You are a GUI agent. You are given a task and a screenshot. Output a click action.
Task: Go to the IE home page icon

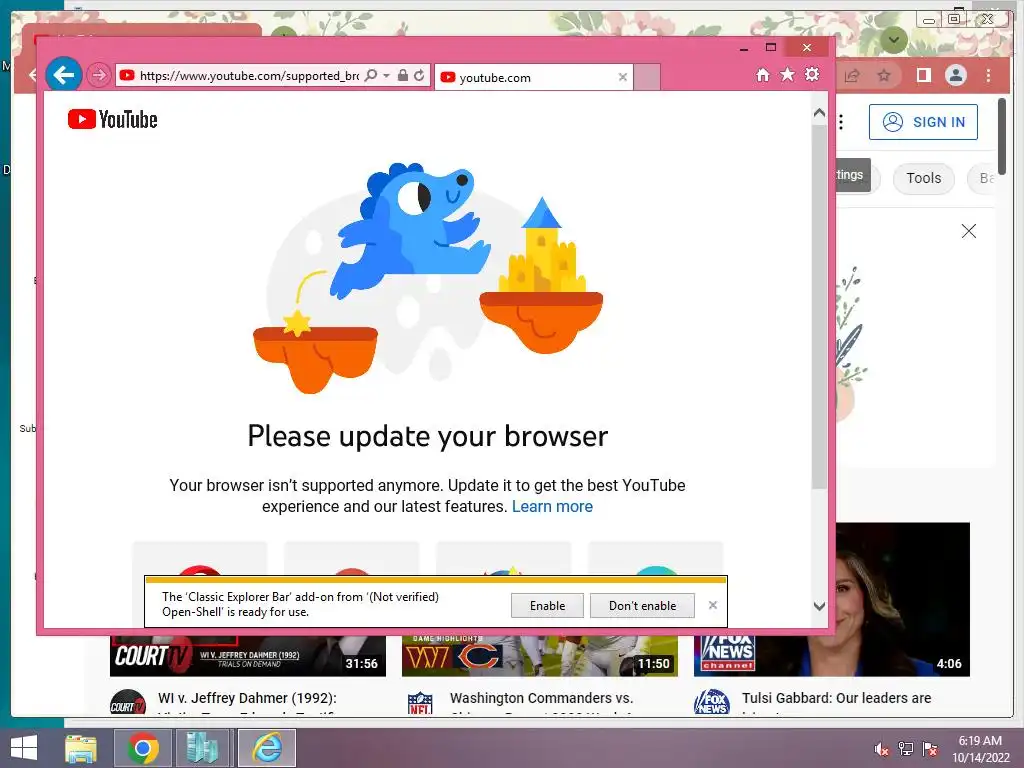coord(763,74)
